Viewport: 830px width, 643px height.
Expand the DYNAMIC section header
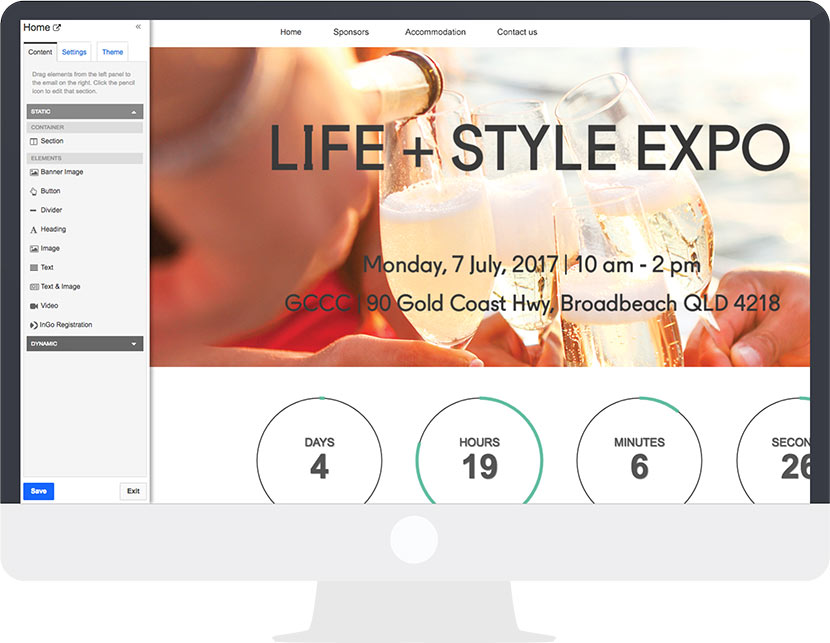(x=85, y=343)
